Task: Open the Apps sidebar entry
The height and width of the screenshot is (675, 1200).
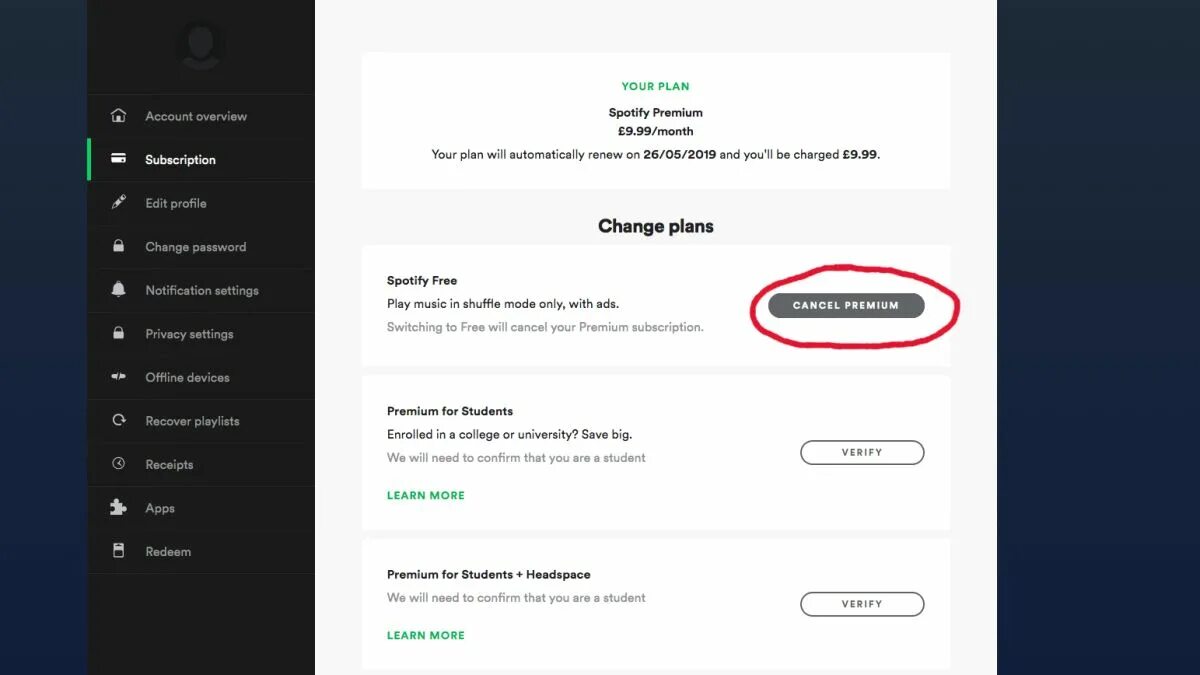Action: pos(160,508)
